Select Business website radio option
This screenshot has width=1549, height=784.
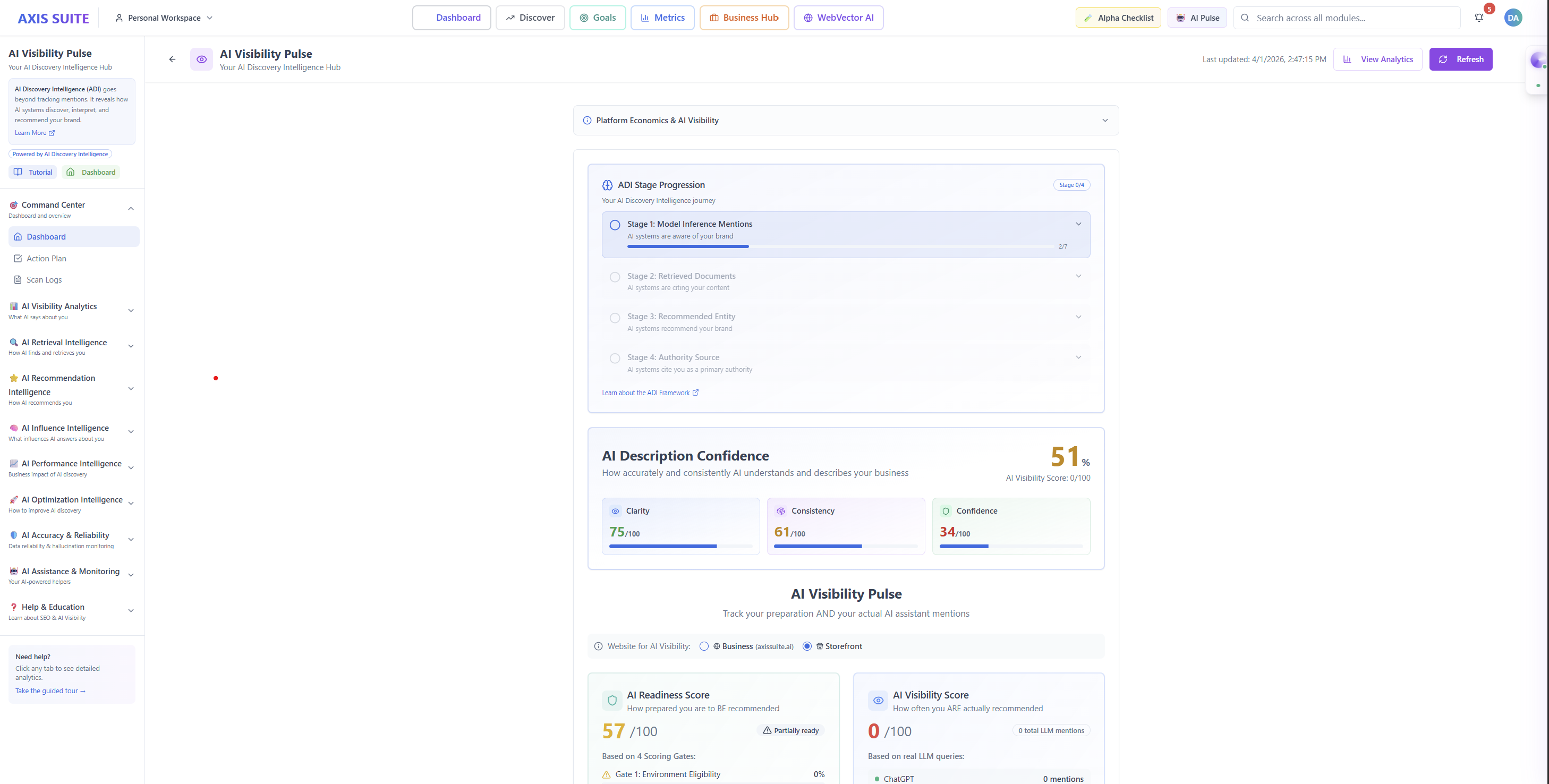click(704, 646)
